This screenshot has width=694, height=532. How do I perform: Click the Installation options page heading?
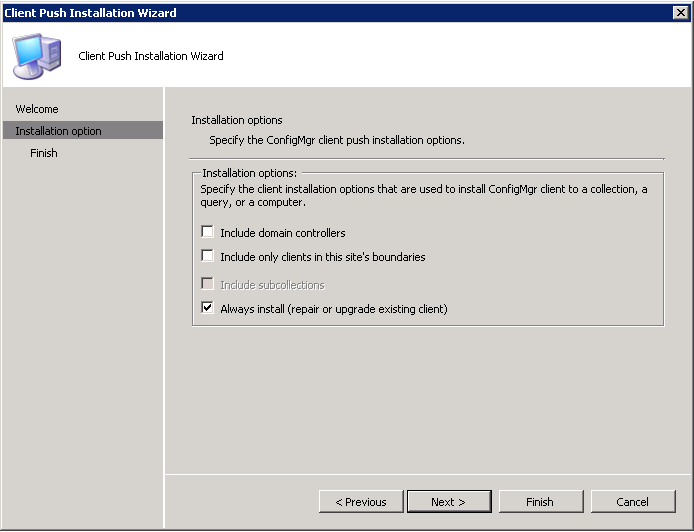click(237, 120)
